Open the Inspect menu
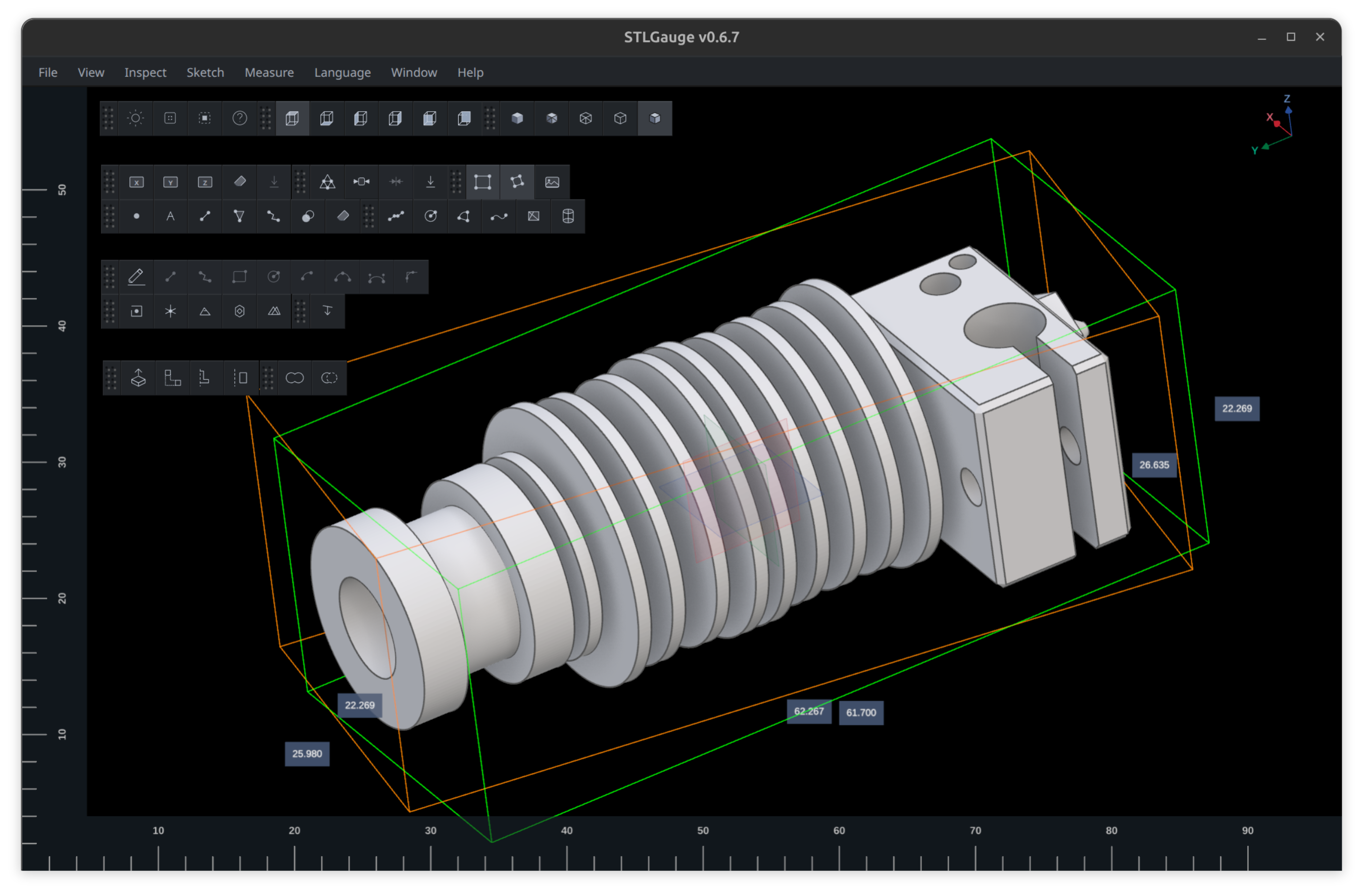Image resolution: width=1364 pixels, height=896 pixels. (x=145, y=72)
